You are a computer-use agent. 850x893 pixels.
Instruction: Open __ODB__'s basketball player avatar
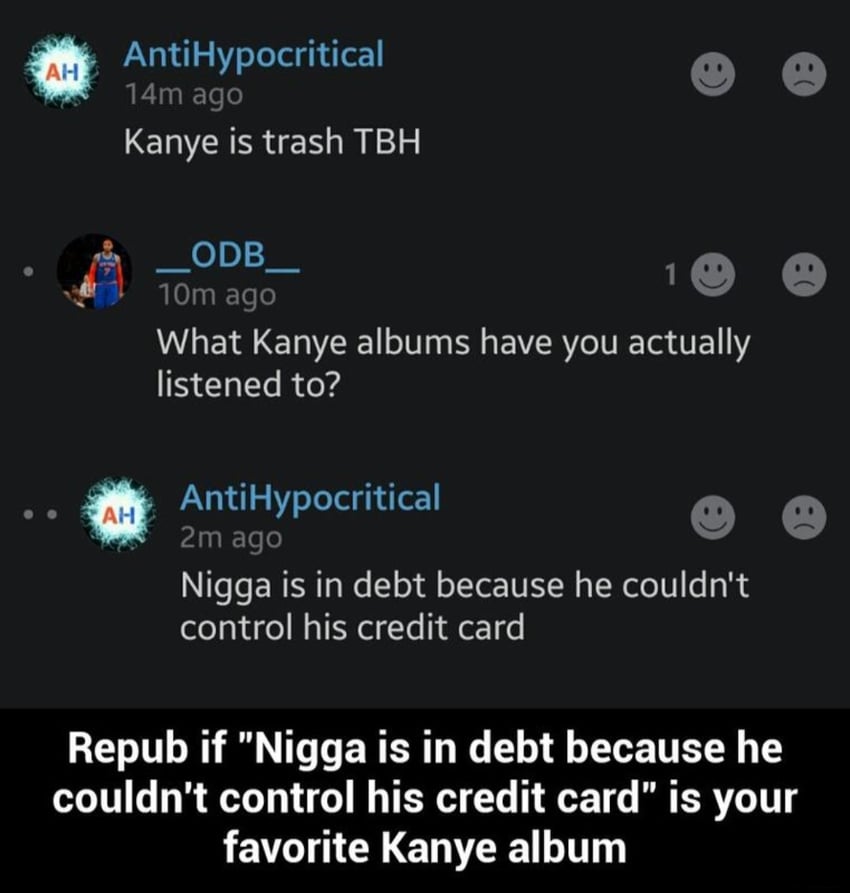coord(95,272)
